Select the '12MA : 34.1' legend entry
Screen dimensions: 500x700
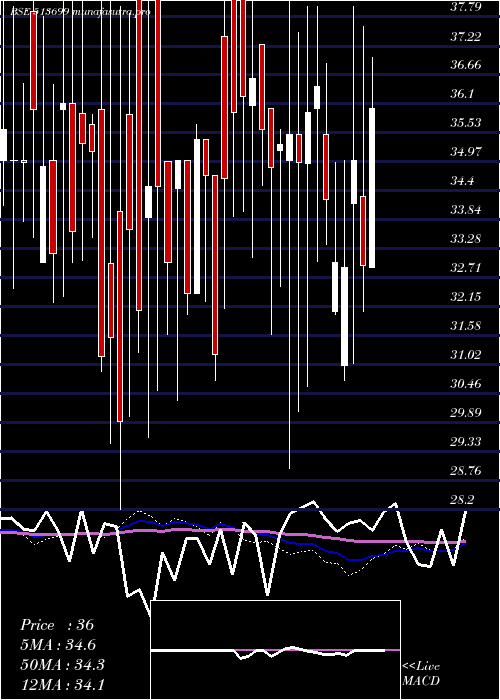[62, 684]
